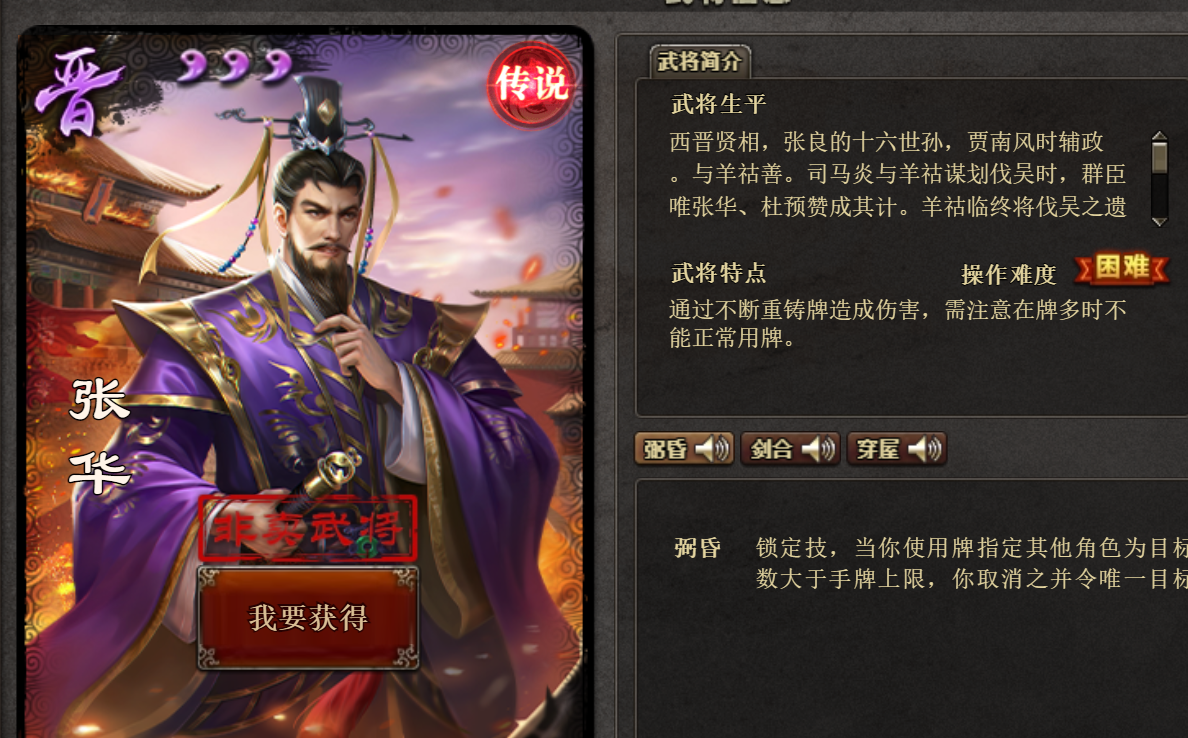This screenshot has height=738, width=1188.
Task: Click the third purple magatama health icon
Action: (277, 65)
